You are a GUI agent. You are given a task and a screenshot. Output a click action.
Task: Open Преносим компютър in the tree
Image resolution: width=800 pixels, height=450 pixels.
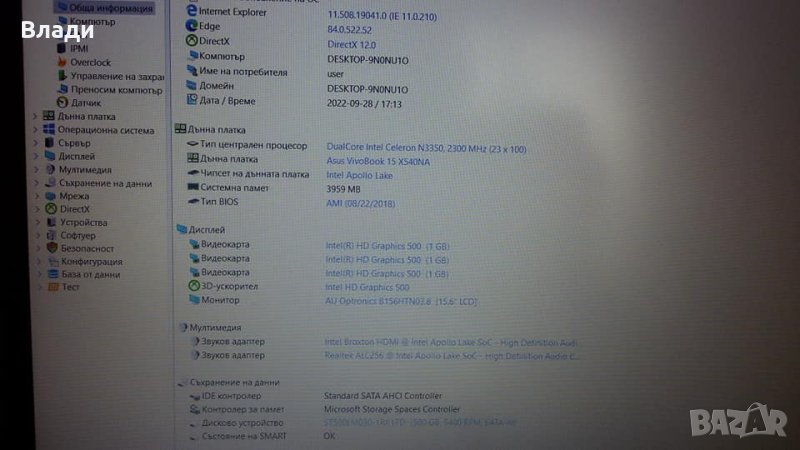(117, 89)
